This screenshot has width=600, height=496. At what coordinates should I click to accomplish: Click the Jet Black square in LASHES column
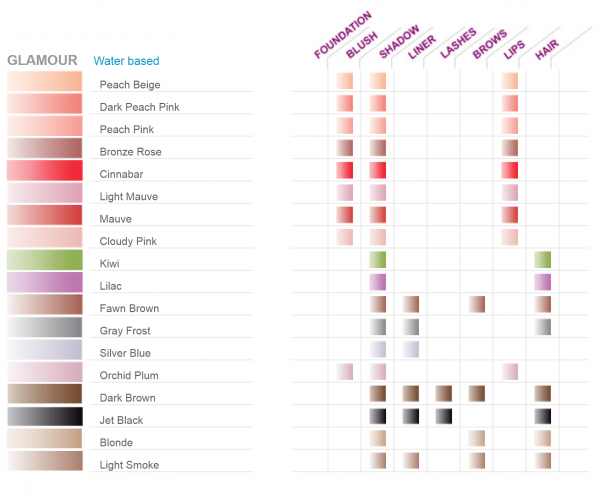tap(443, 416)
